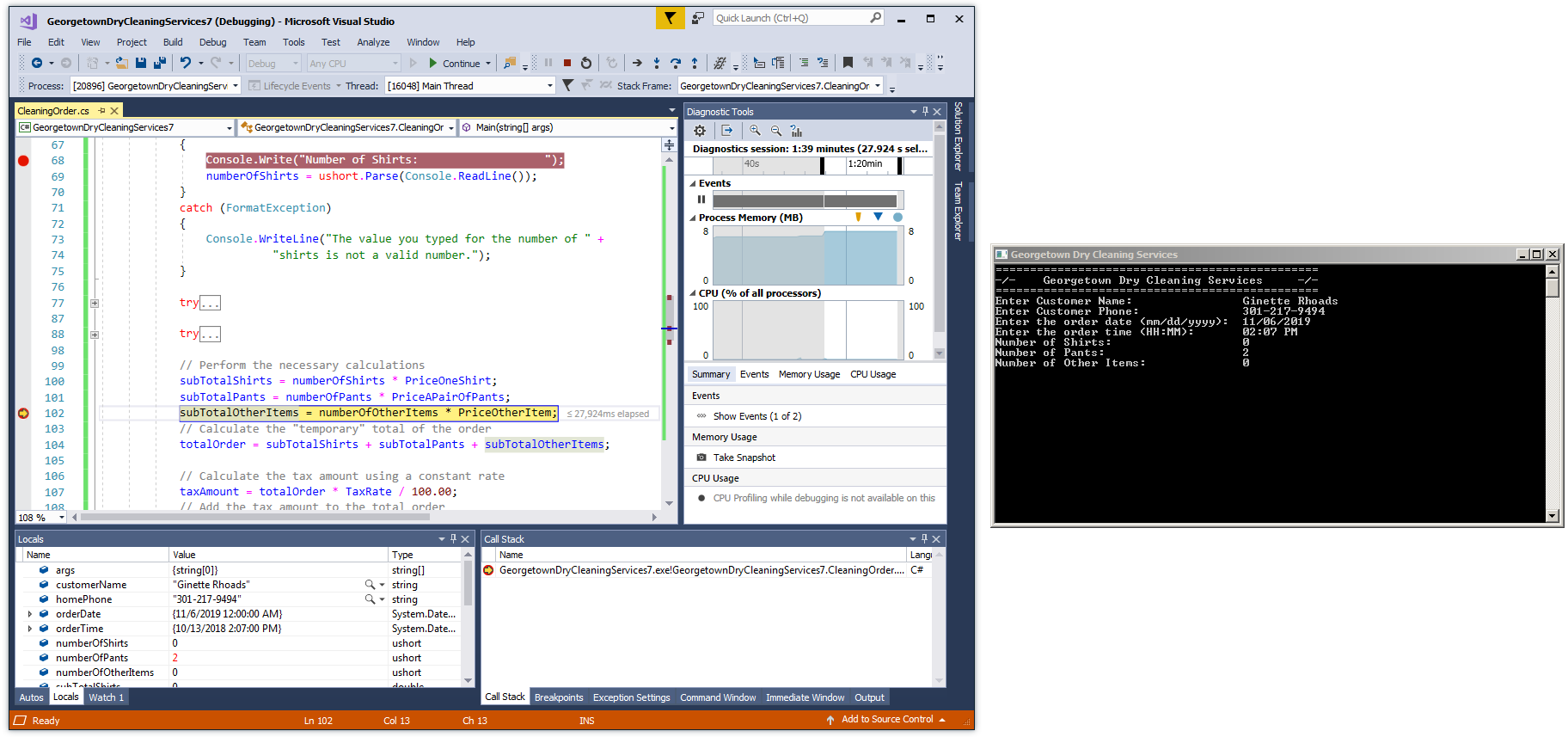
Task: Click the Diagnostic Tools export/output icon
Action: (x=727, y=131)
